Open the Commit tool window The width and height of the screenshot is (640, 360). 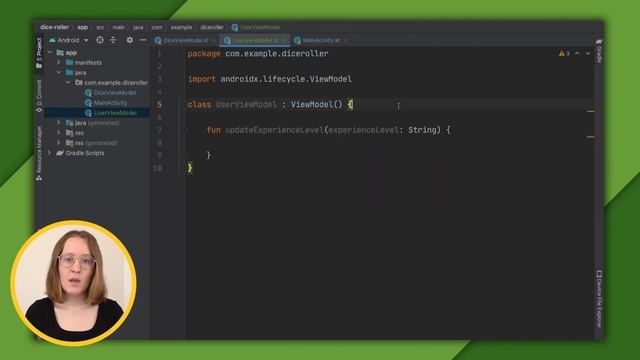tap(39, 96)
